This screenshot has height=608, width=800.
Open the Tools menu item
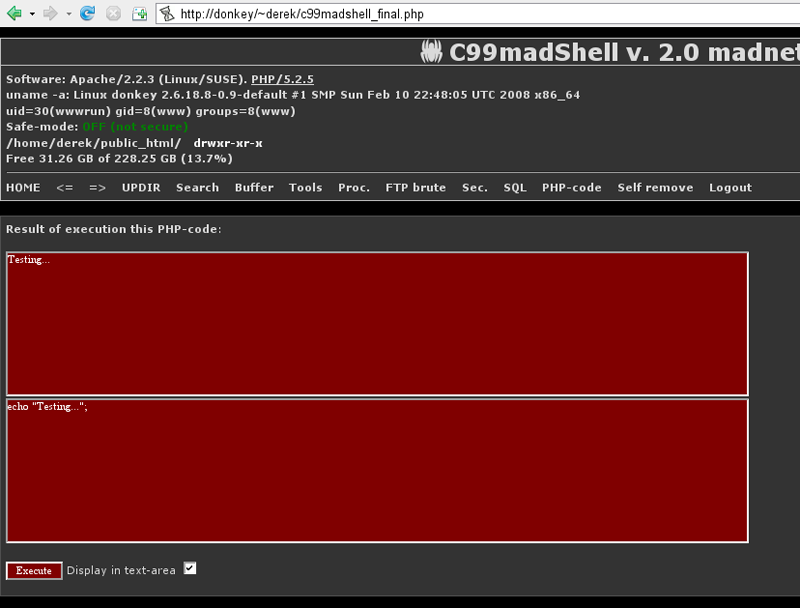[306, 188]
